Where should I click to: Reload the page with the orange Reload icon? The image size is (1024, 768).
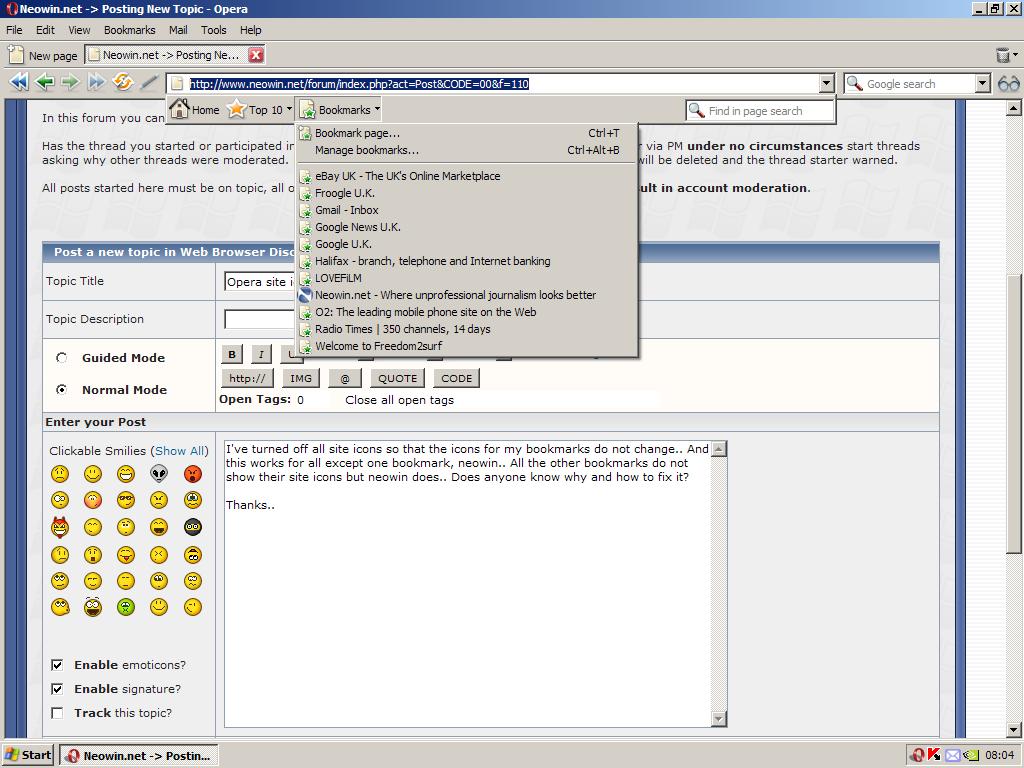[x=123, y=82]
